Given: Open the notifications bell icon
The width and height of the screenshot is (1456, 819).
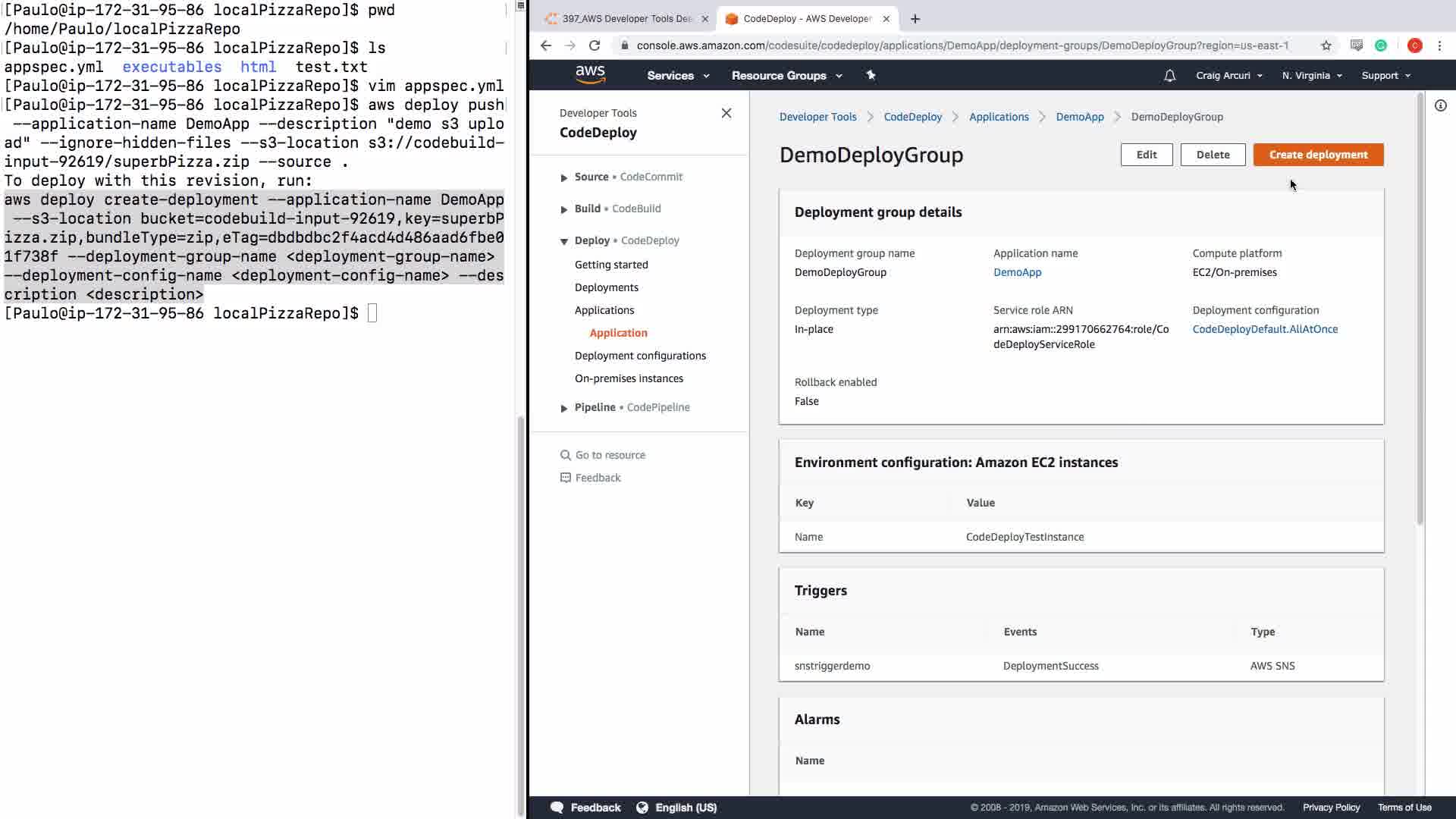Looking at the screenshot, I should (x=1169, y=76).
